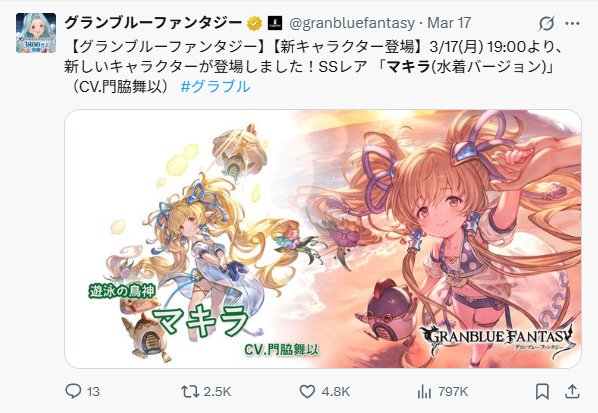The width and height of the screenshot is (598, 413).
Task: Click the 2.5K repost count
Action: (x=217, y=392)
